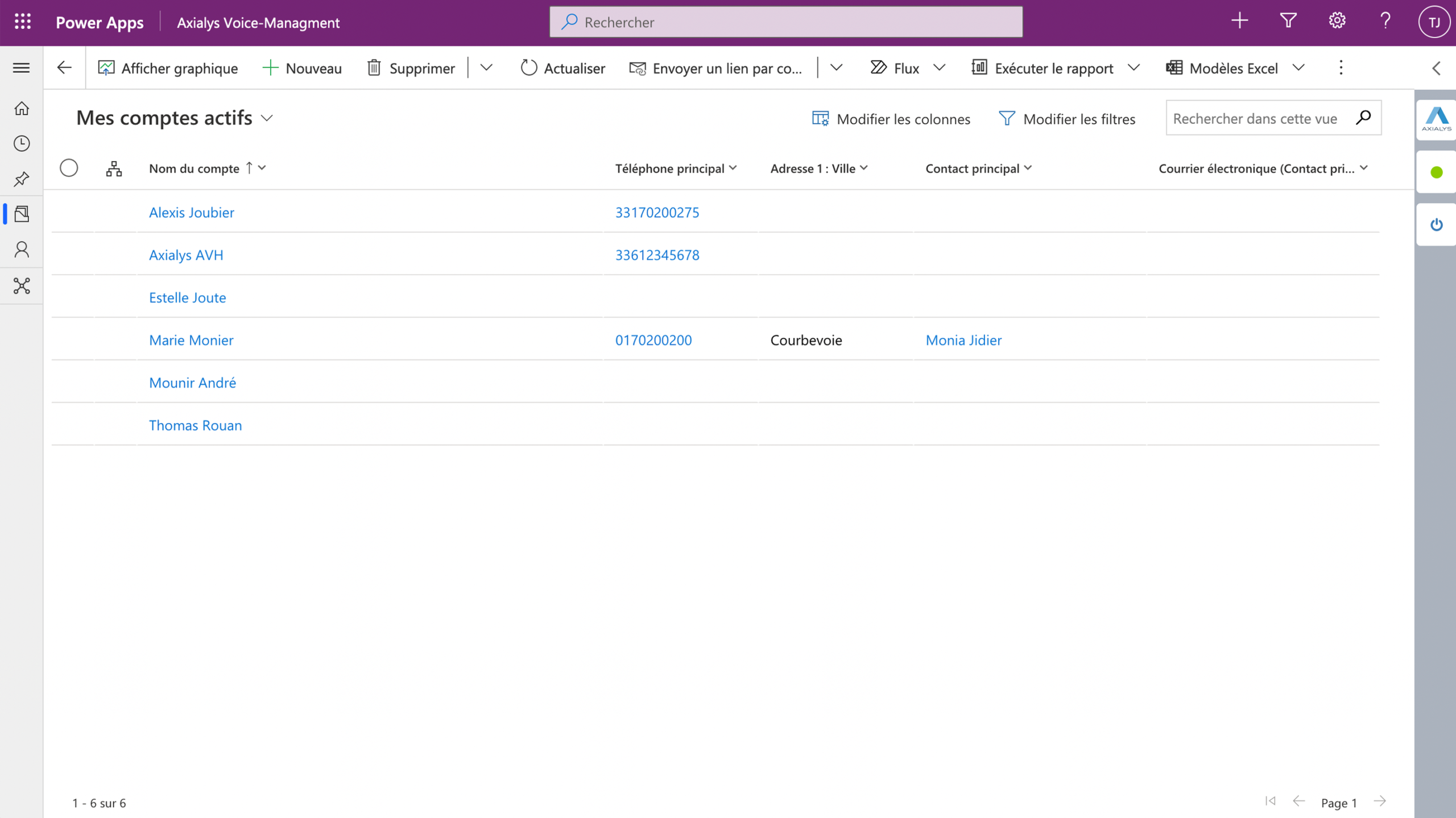Click the hierarchy icon in column header
Screen dimensions: 1456x818
(114, 168)
